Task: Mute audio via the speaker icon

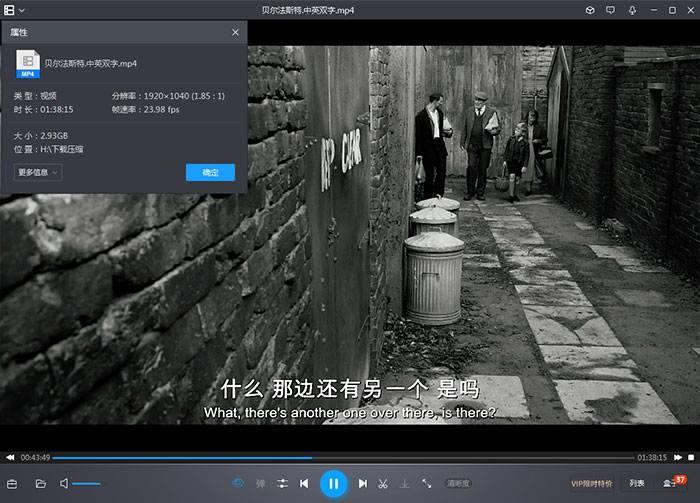Action: click(64, 483)
